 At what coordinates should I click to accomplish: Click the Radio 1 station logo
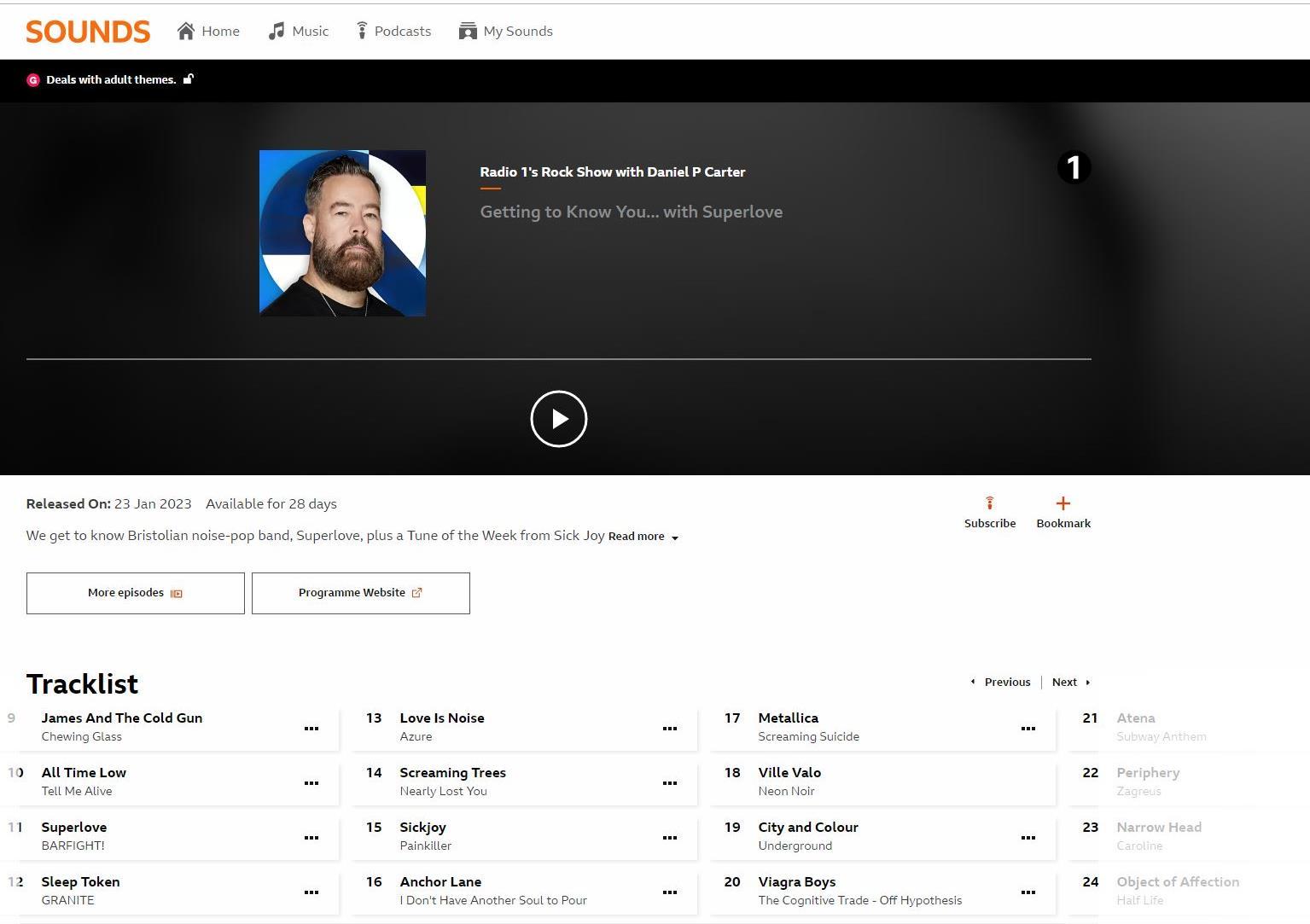1074,167
